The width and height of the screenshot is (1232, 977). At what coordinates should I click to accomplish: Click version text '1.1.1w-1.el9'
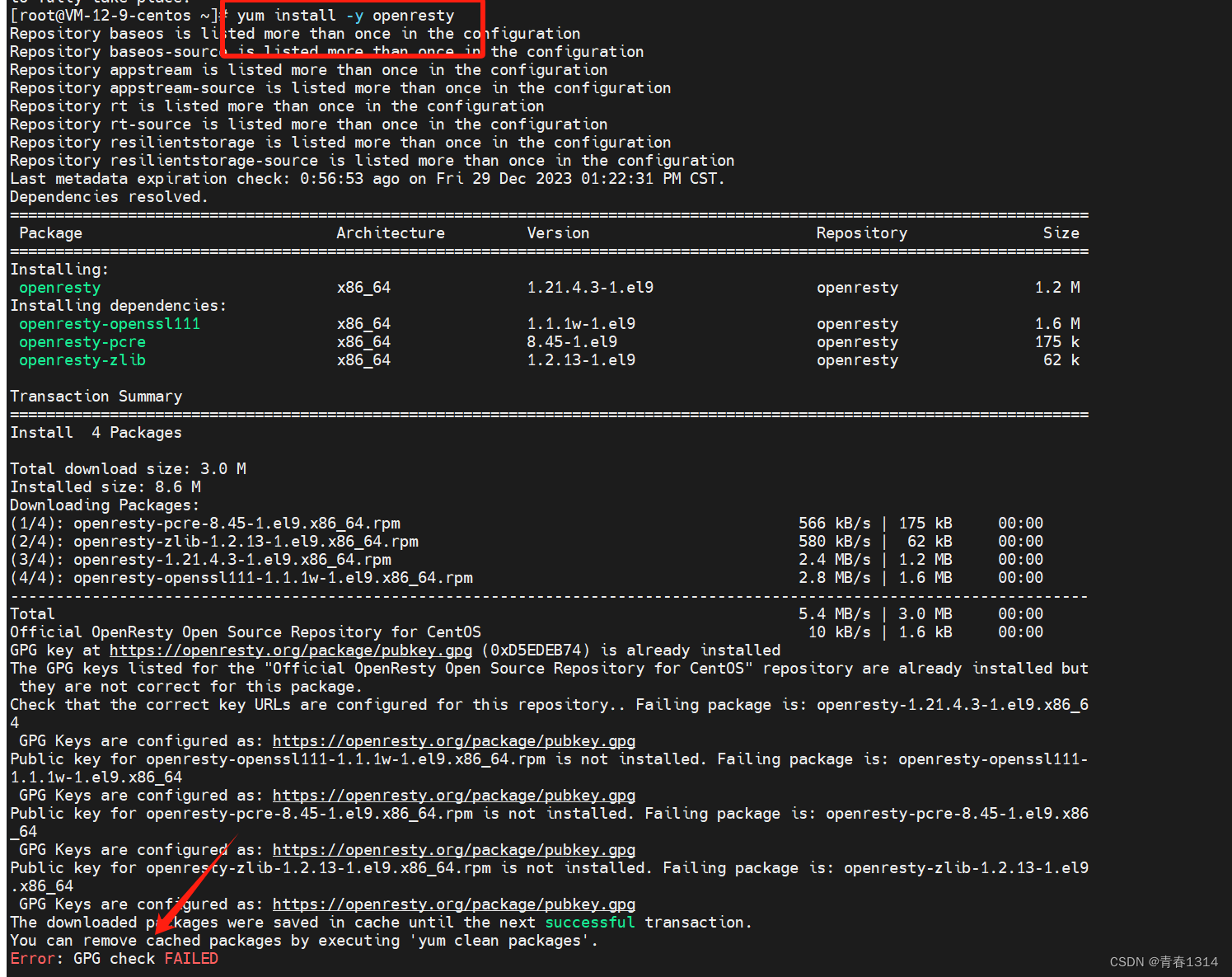pos(581,324)
